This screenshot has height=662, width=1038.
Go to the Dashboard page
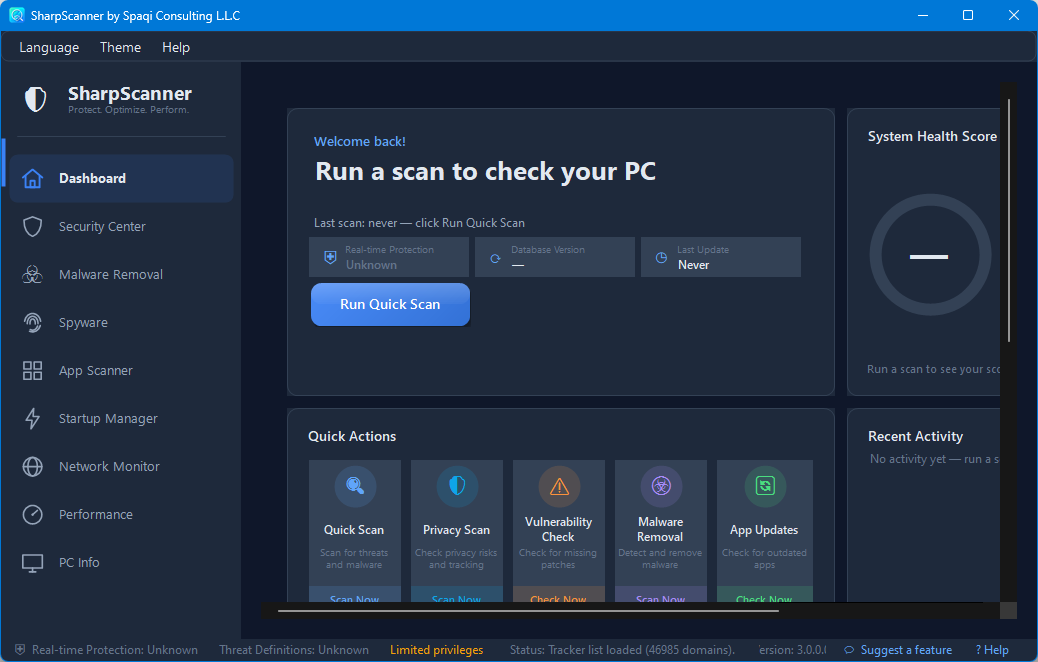(121, 178)
